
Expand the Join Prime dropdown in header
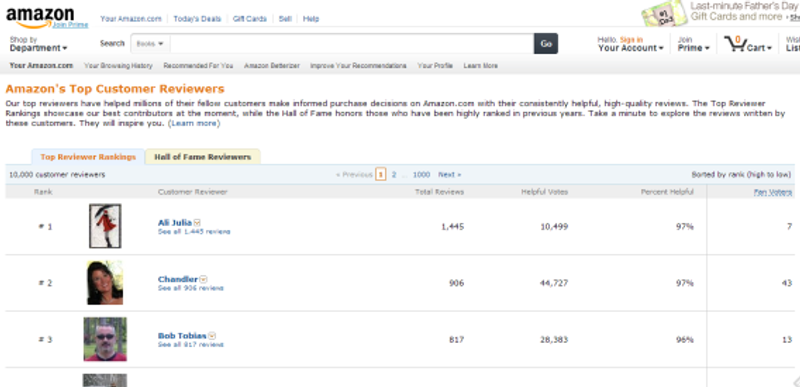point(693,44)
